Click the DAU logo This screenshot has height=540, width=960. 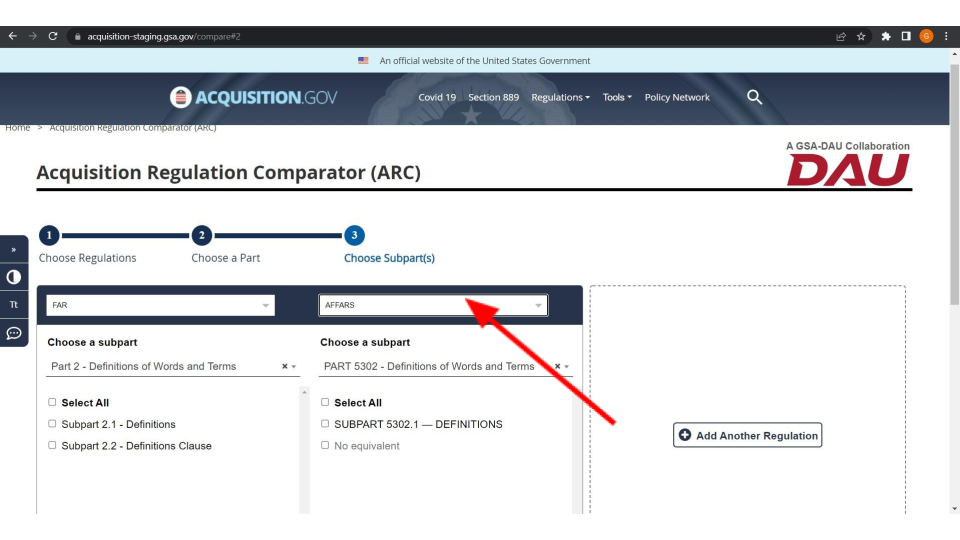pyautogui.click(x=847, y=168)
